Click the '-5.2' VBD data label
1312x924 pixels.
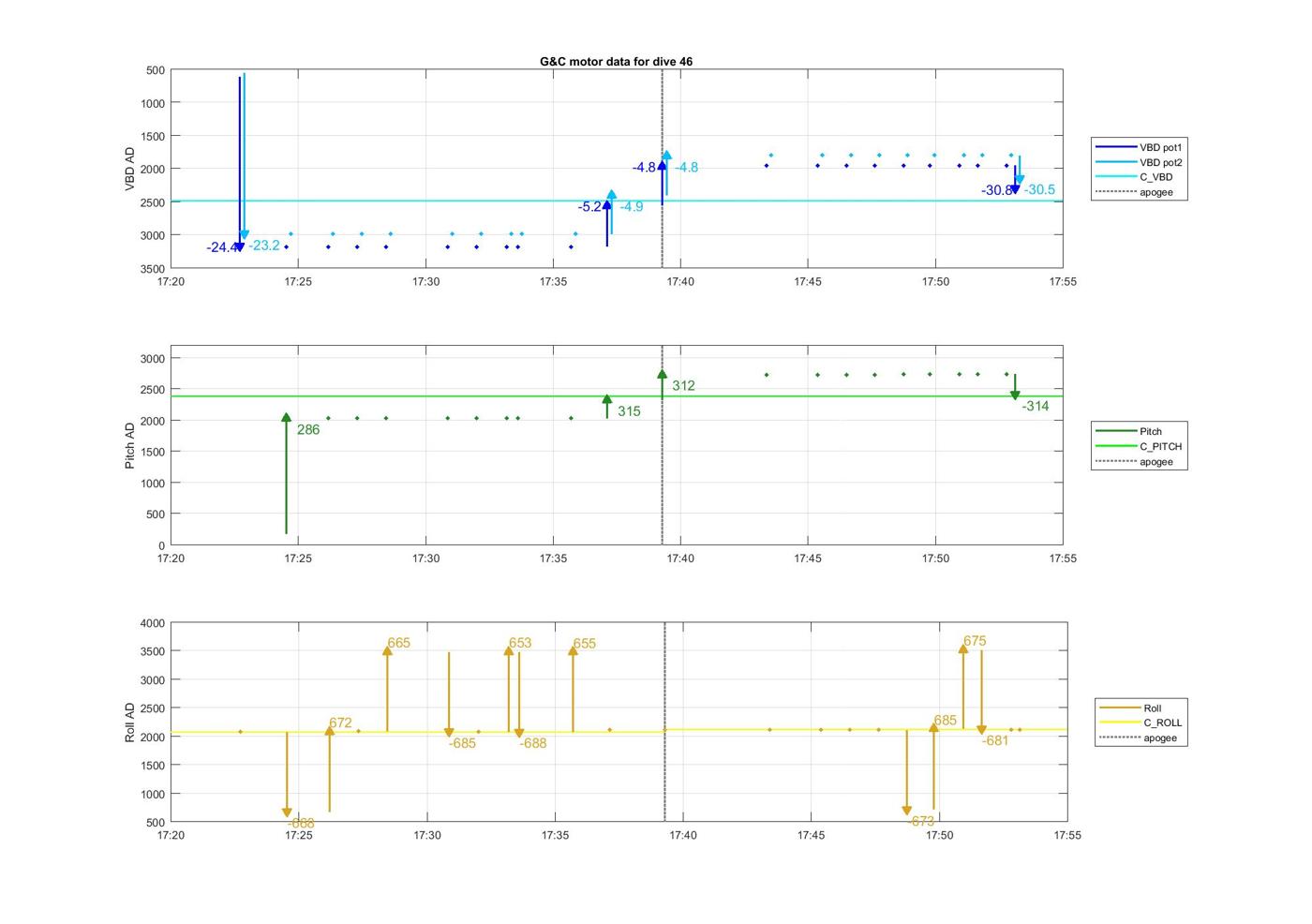(x=589, y=207)
